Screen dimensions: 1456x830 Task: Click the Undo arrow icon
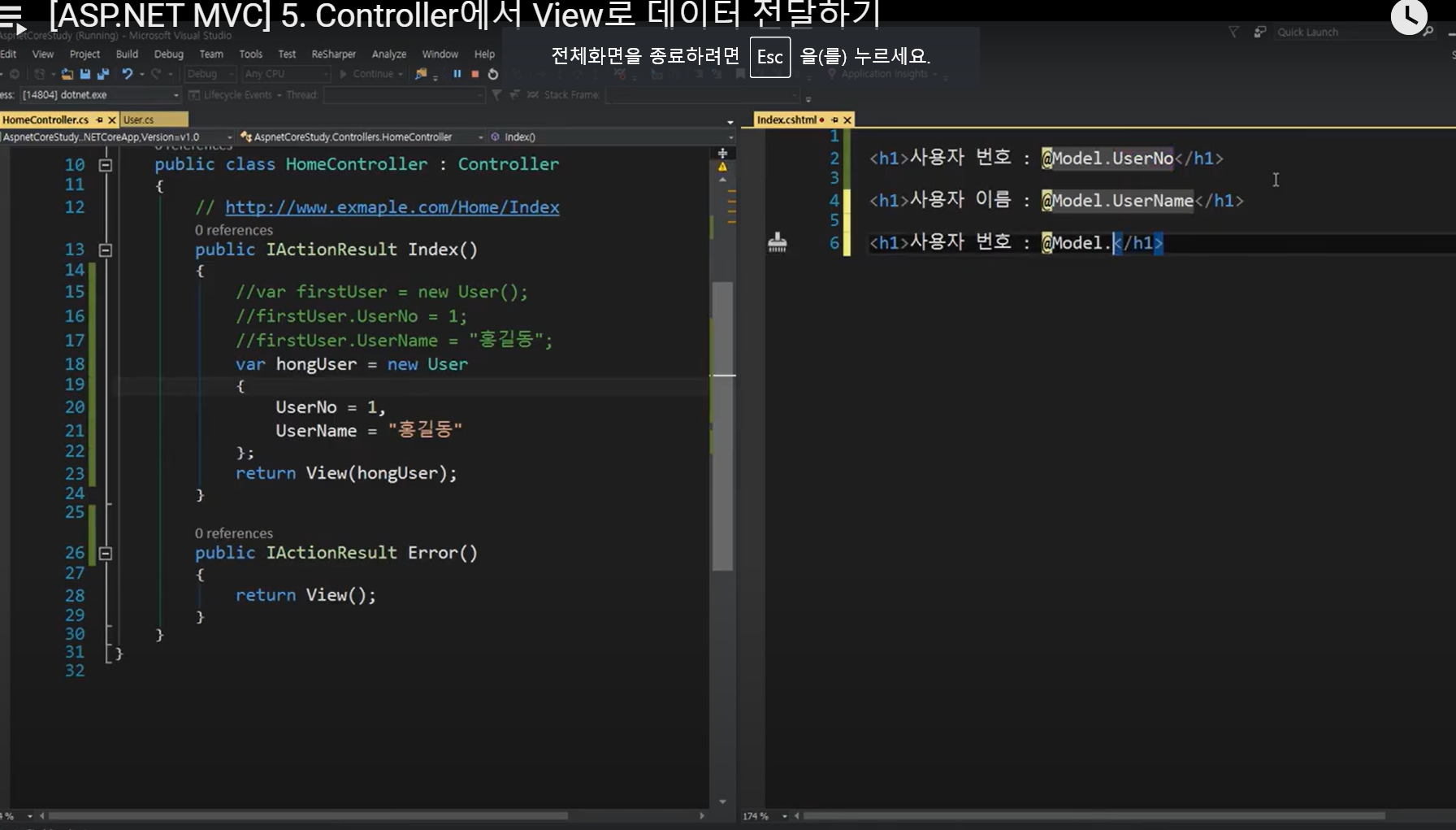(128, 74)
